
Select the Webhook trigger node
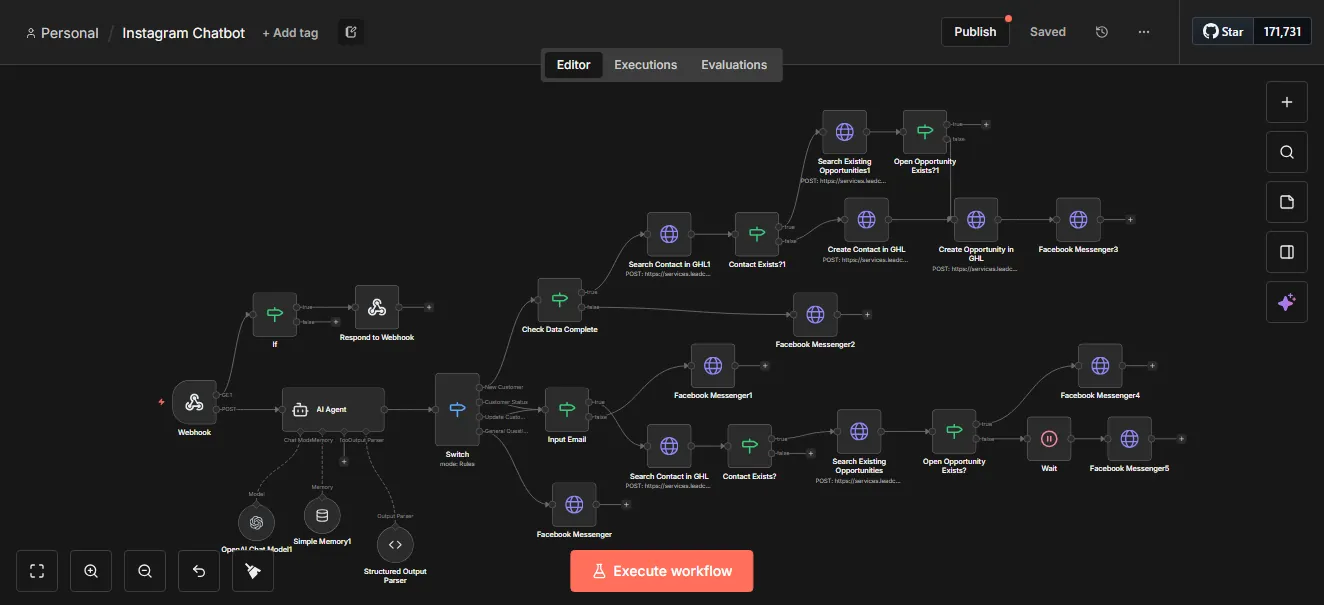click(194, 402)
